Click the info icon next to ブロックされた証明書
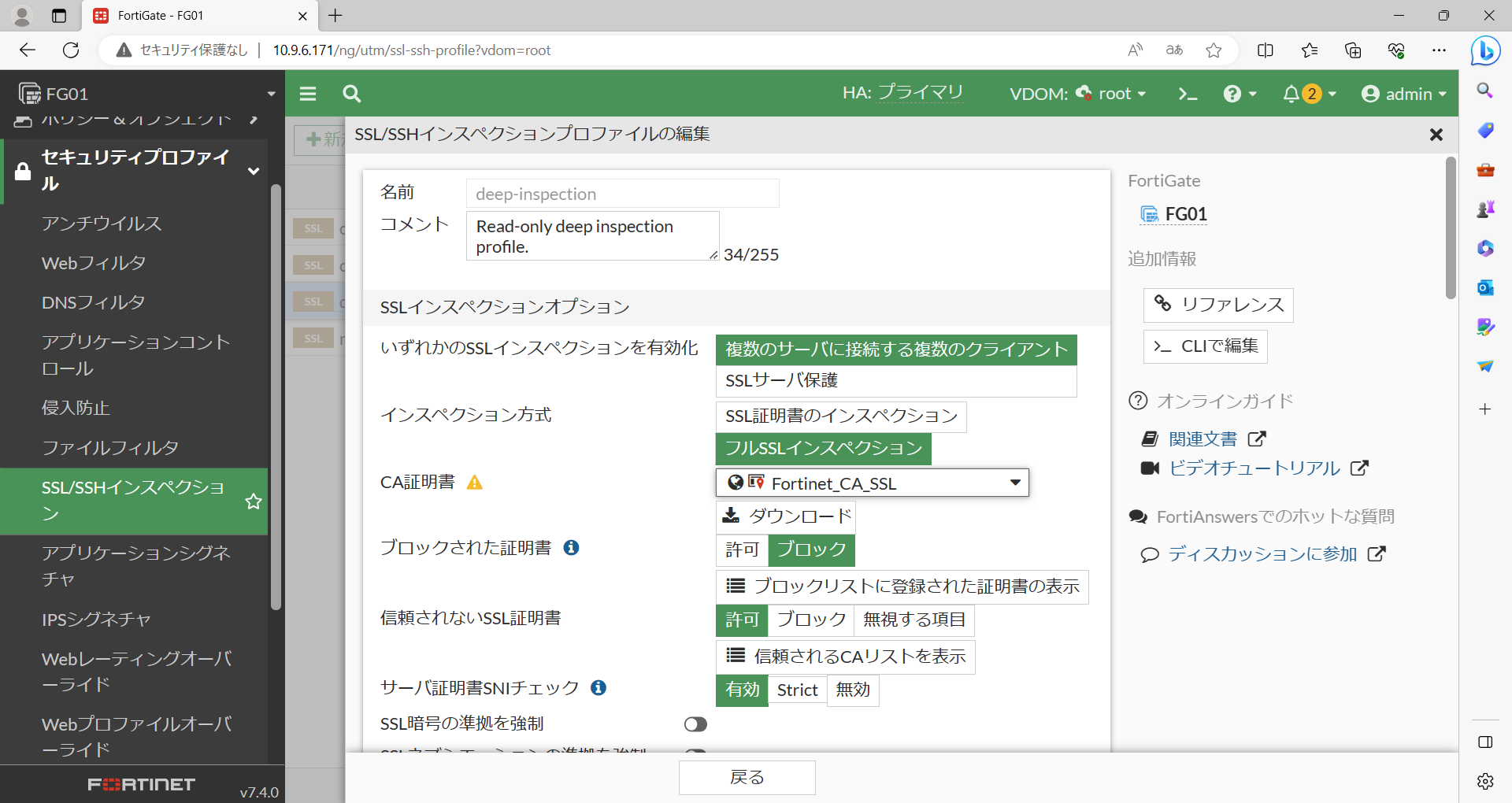Screen dimensions: 1512x803 pos(572,548)
